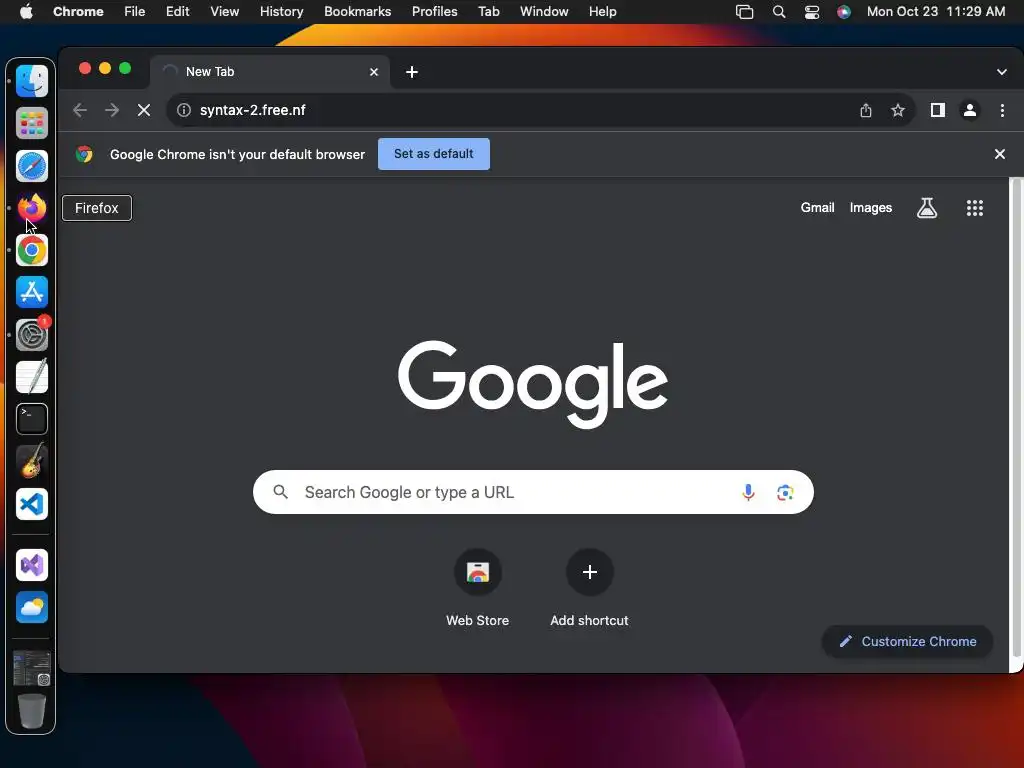Open a new tab with plus button
The height and width of the screenshot is (768, 1024).
[411, 72]
